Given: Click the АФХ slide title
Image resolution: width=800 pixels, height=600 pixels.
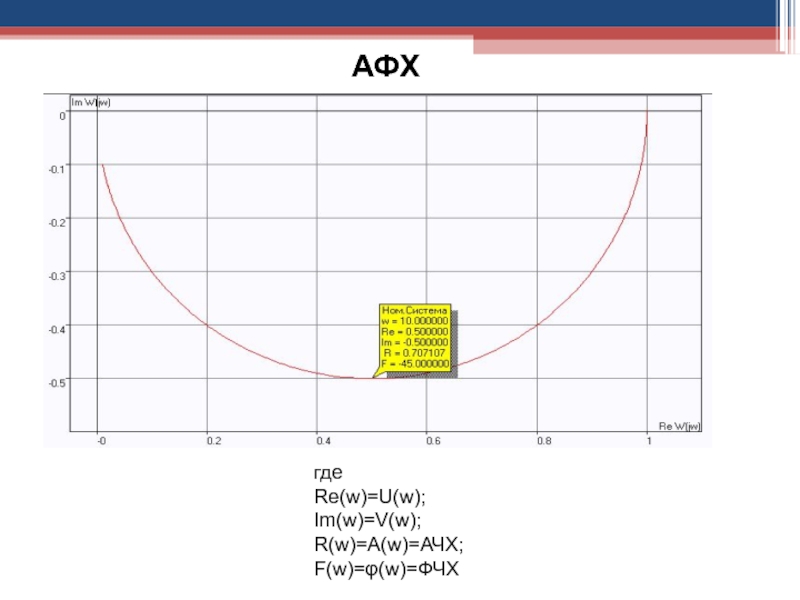Looking at the screenshot, I should (x=387, y=68).
